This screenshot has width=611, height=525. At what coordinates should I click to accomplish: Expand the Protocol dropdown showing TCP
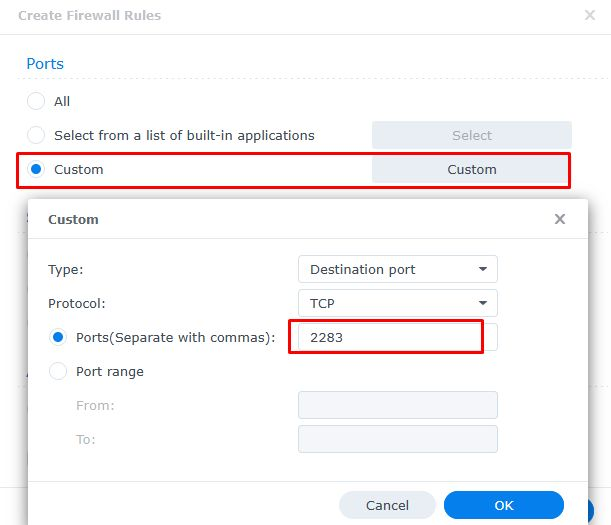point(397,303)
